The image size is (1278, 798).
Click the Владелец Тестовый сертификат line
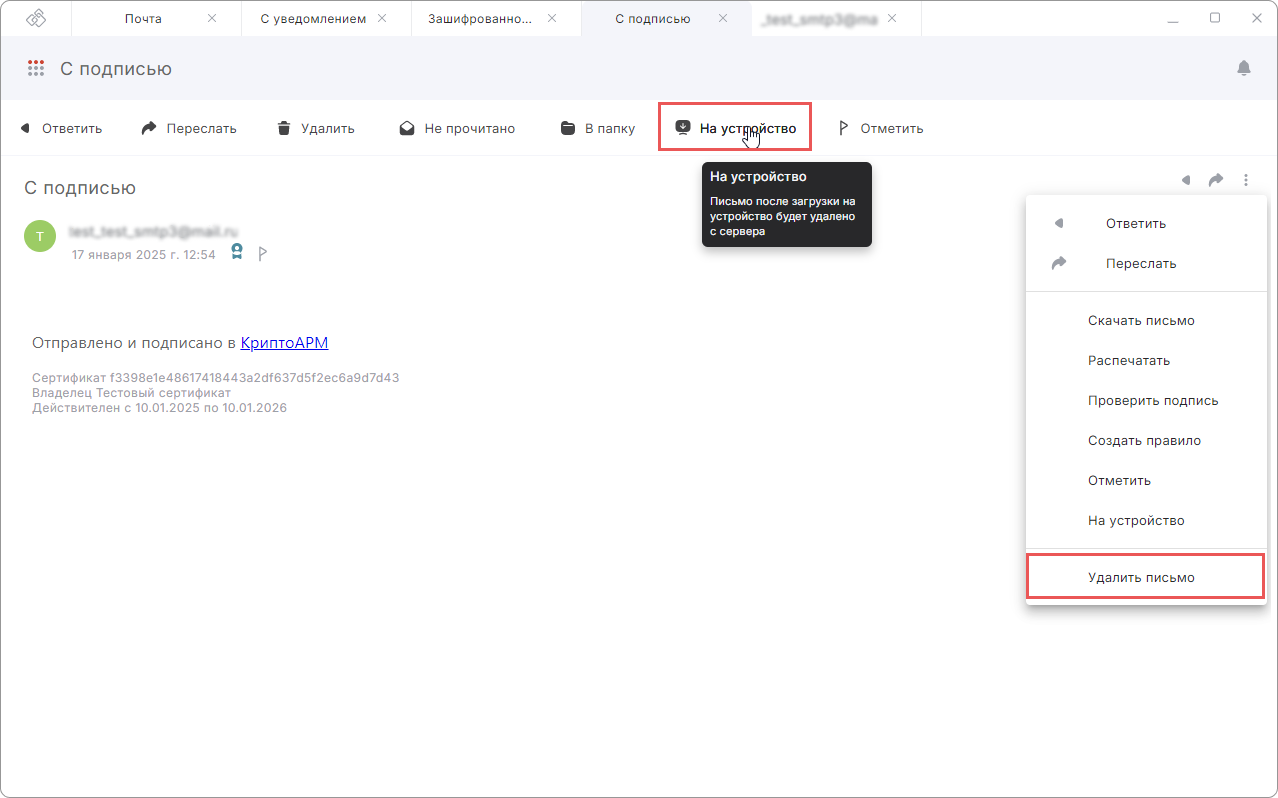pos(132,393)
